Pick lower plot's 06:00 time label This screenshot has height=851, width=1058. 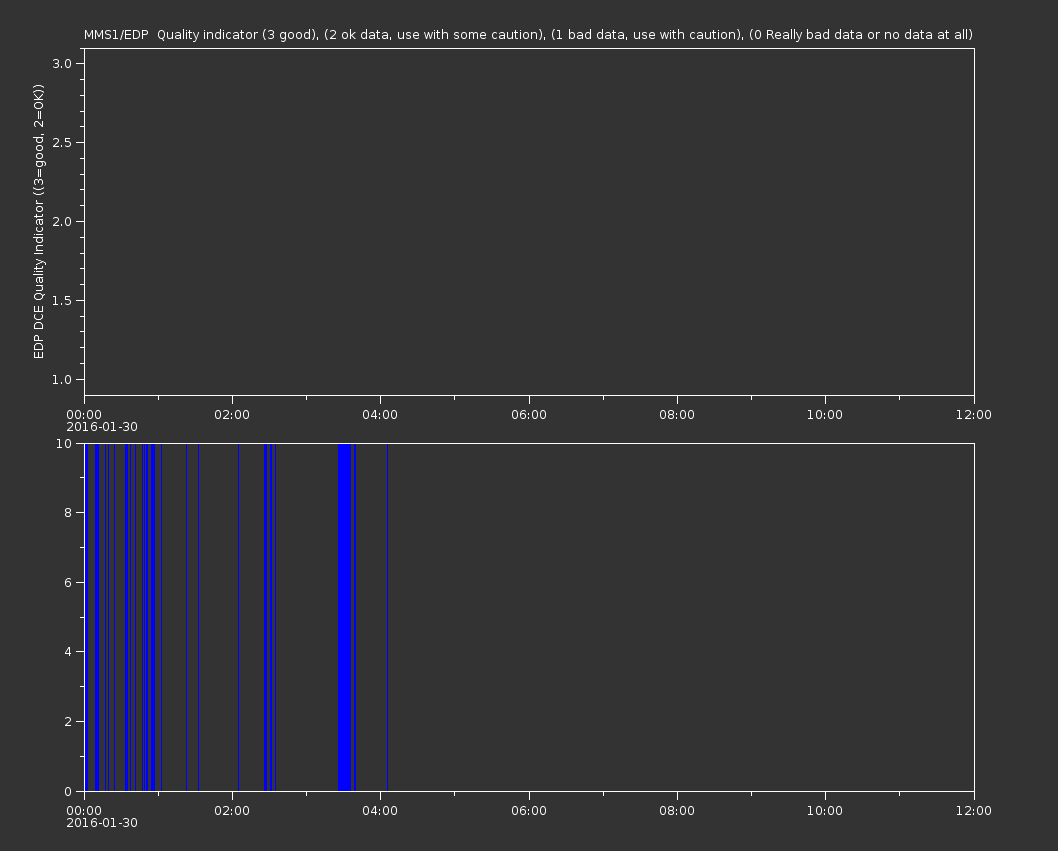pos(529,810)
